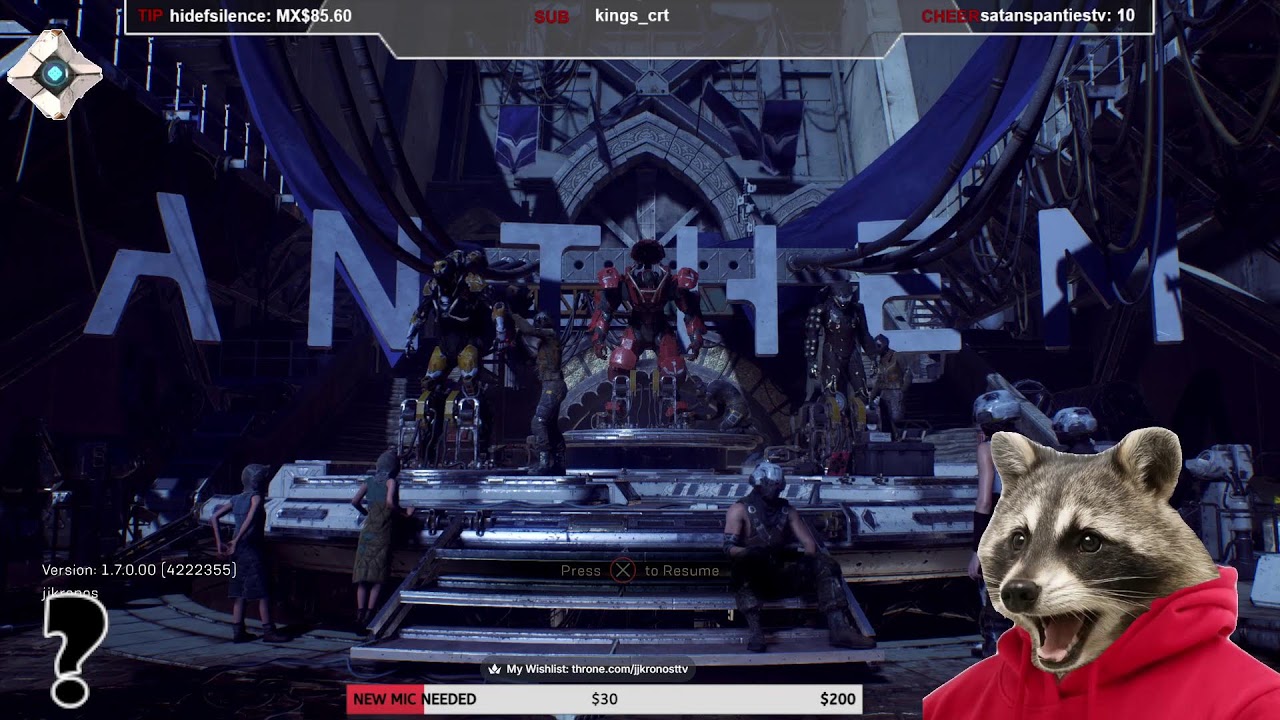Click the SUB label in overlay
Screen dimensions: 1280x720
[552, 17]
